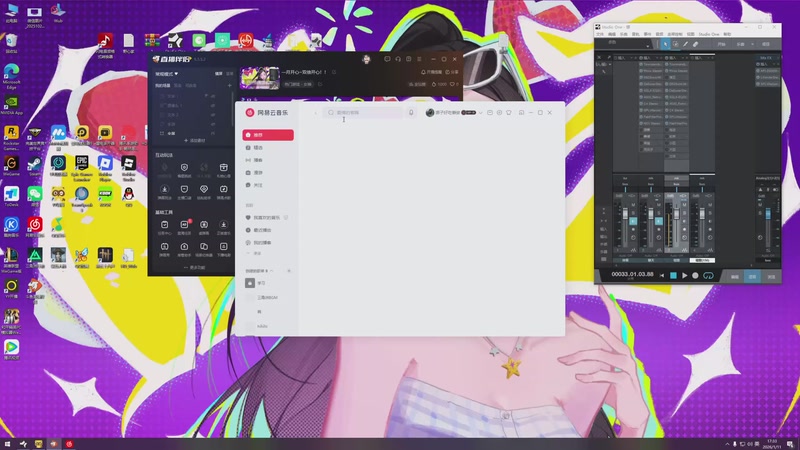The image size is (800, 450).
Task: Select the Arrow tool in Studio One toolbar
Action: pos(665,44)
